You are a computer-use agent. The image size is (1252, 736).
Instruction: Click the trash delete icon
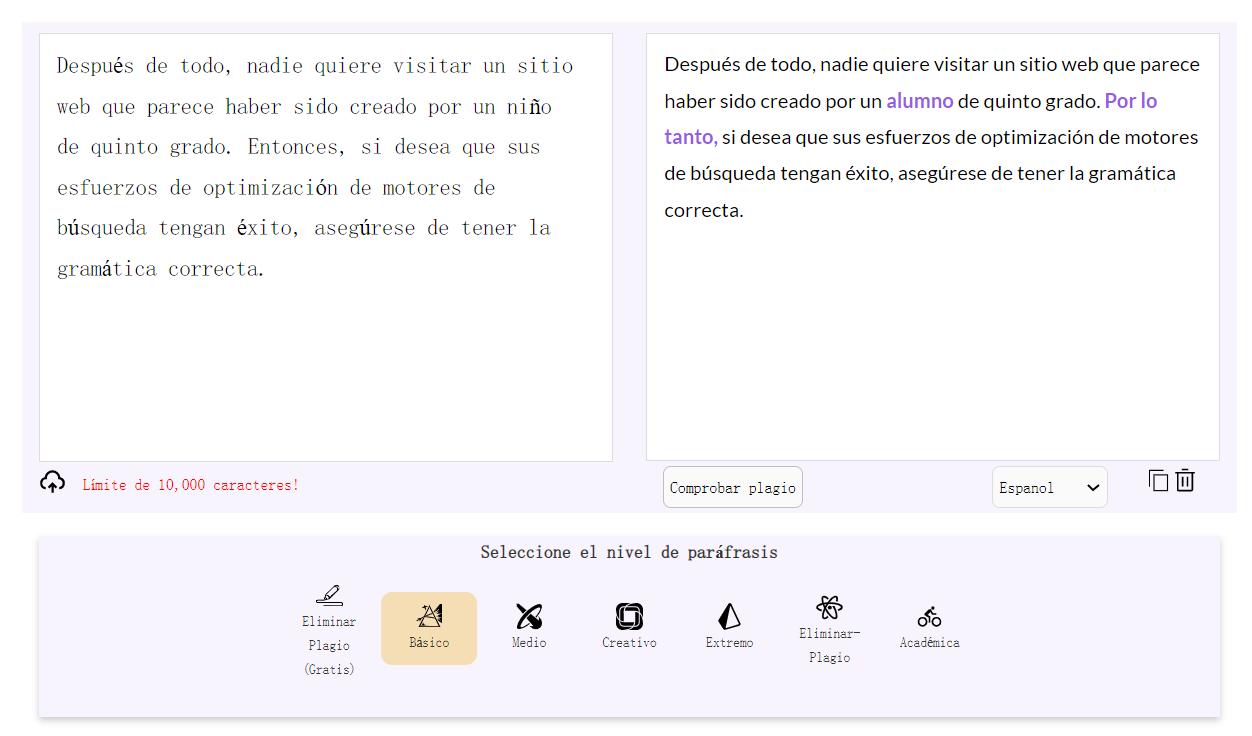(1185, 480)
